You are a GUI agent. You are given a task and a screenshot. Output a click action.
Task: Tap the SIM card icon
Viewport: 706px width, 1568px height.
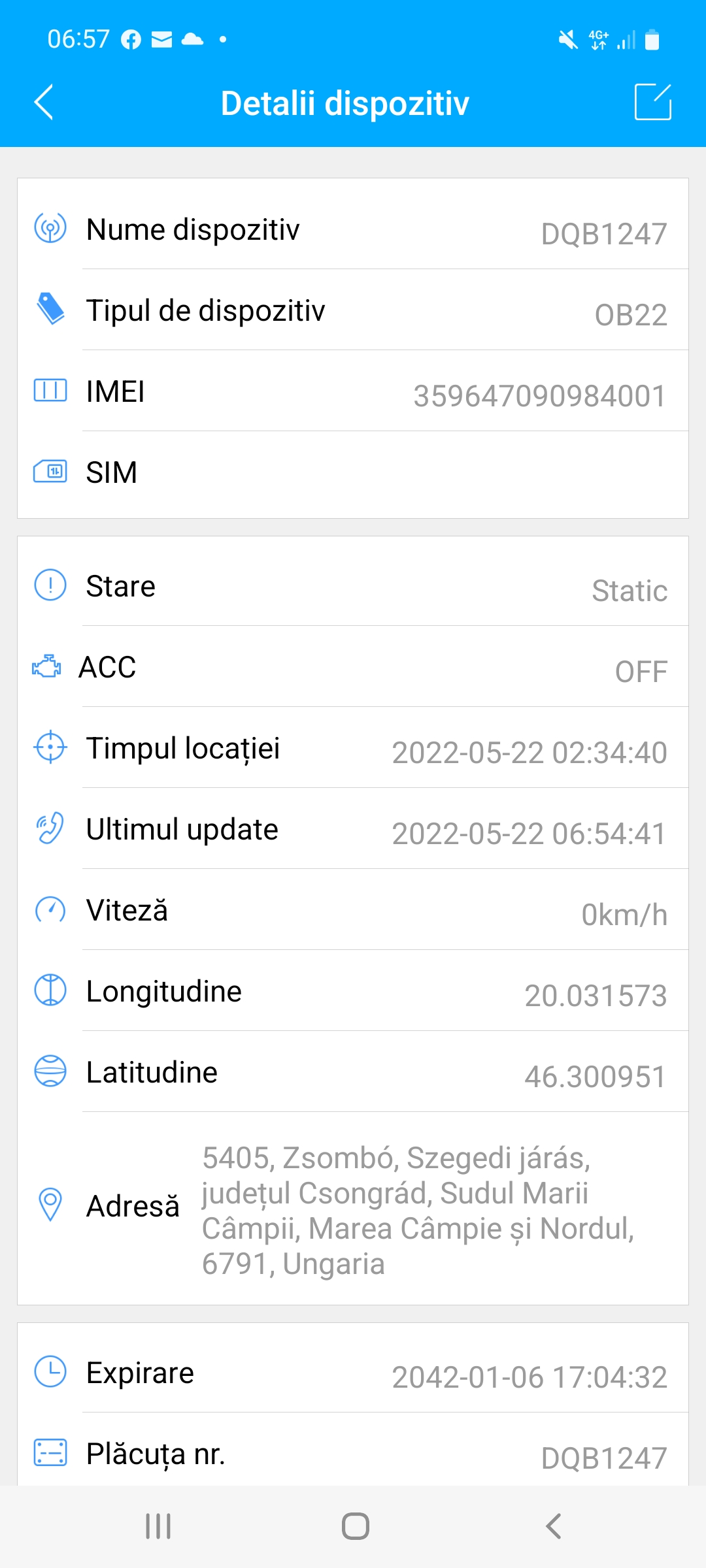(x=50, y=471)
